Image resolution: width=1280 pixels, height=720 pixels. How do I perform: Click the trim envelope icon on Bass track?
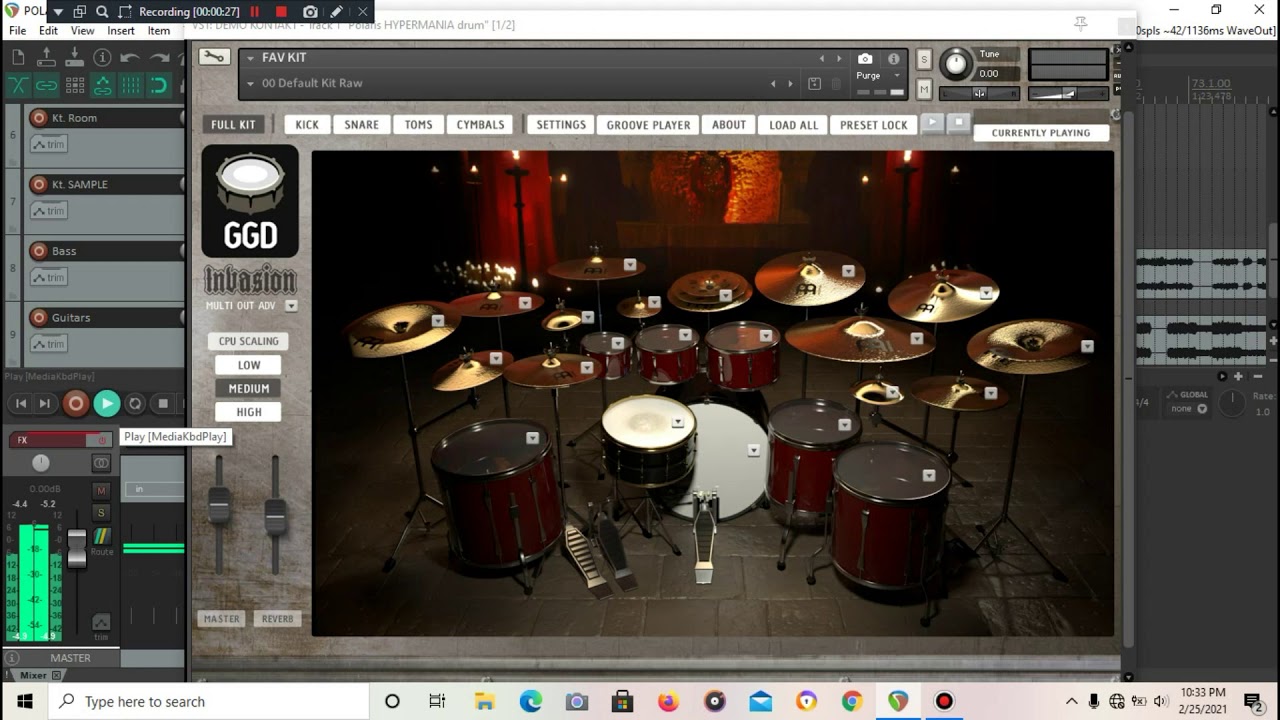tap(48, 277)
